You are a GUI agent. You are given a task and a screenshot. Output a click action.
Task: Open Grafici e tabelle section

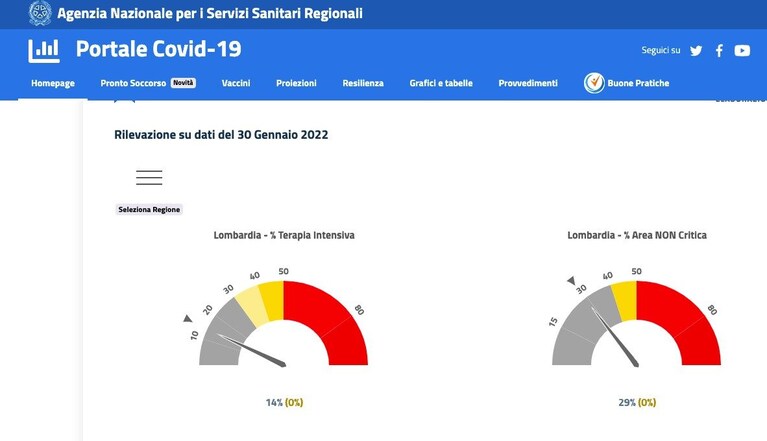(x=441, y=83)
